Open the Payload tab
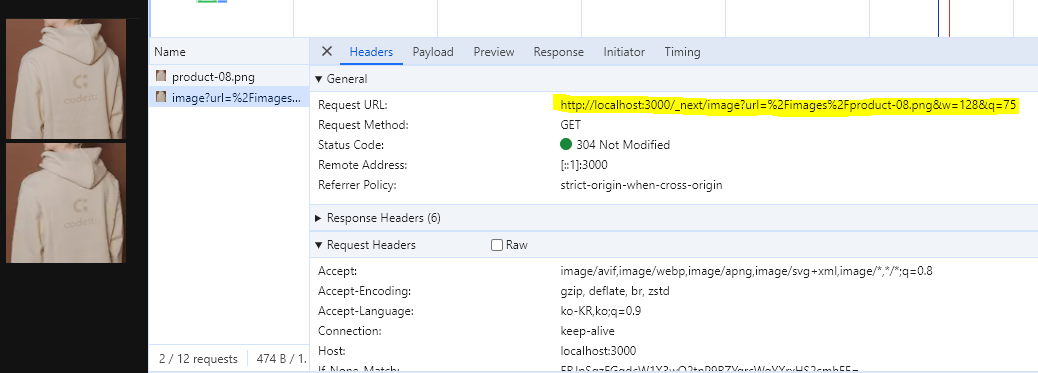The image size is (1038, 373). tap(433, 52)
